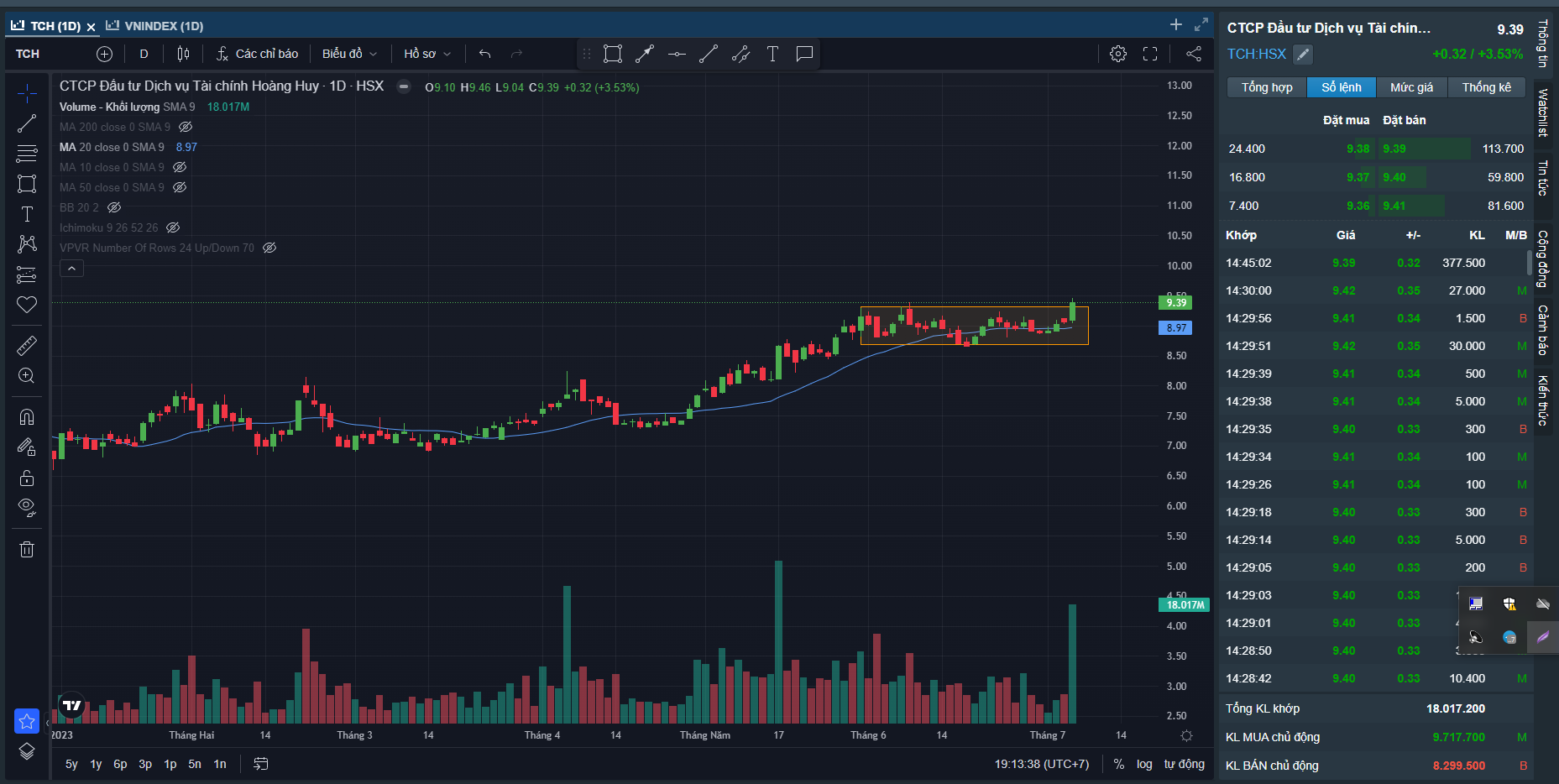Remove drawings with the trash icon
1559x784 pixels.
point(27,549)
